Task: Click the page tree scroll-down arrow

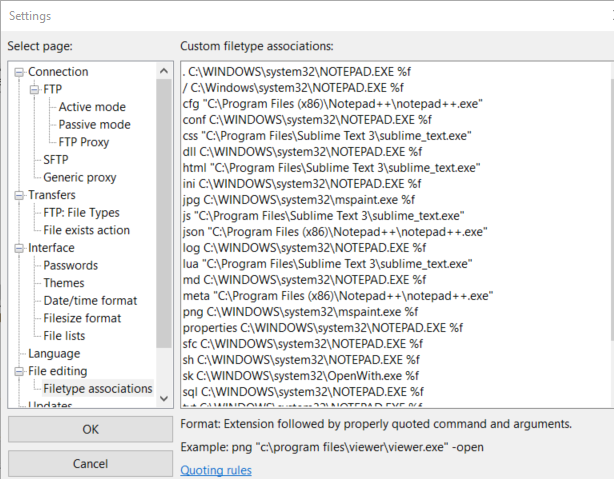Action: pos(164,399)
